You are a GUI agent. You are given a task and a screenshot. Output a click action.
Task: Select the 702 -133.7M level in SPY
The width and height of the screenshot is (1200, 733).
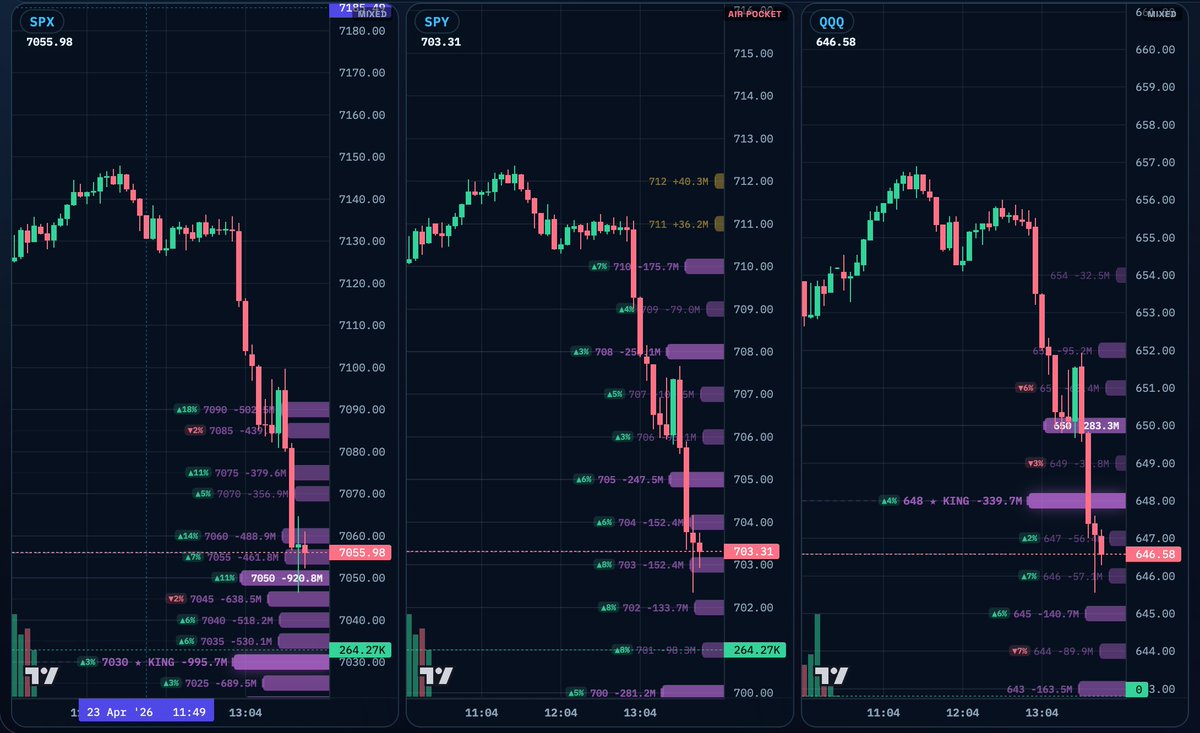point(655,608)
